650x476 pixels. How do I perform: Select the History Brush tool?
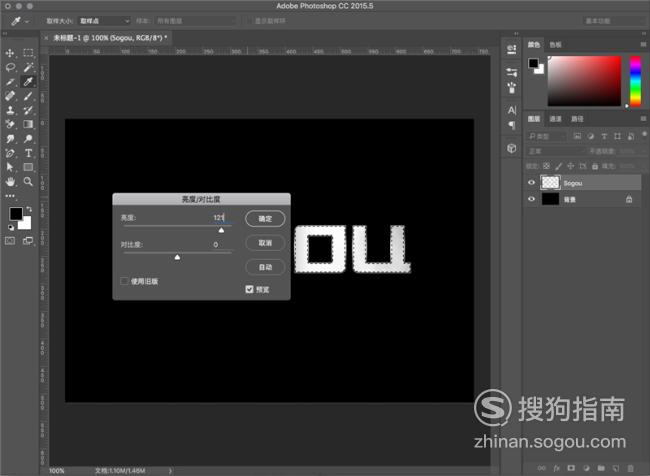pos(28,110)
